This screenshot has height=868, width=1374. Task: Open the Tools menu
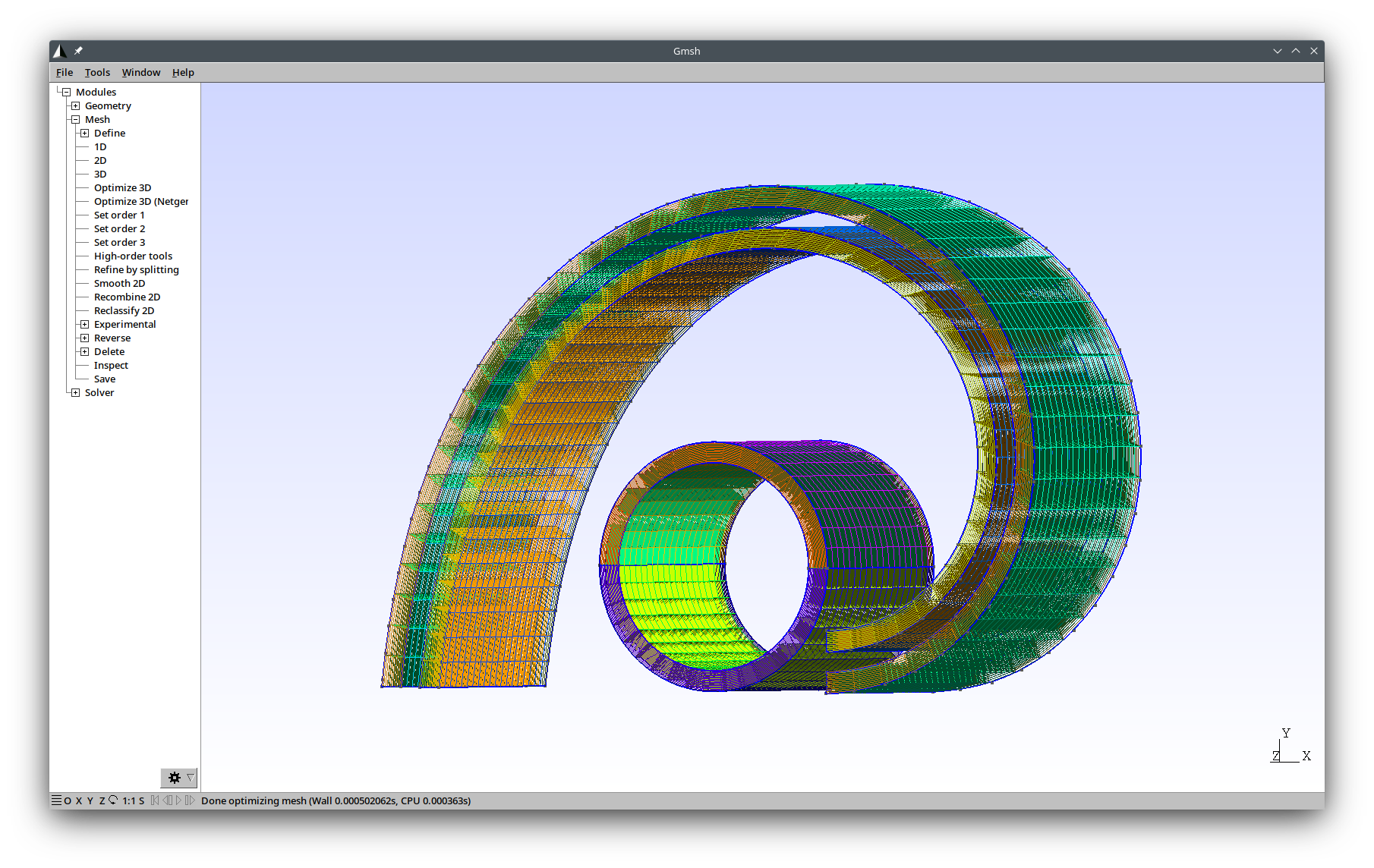(97, 73)
